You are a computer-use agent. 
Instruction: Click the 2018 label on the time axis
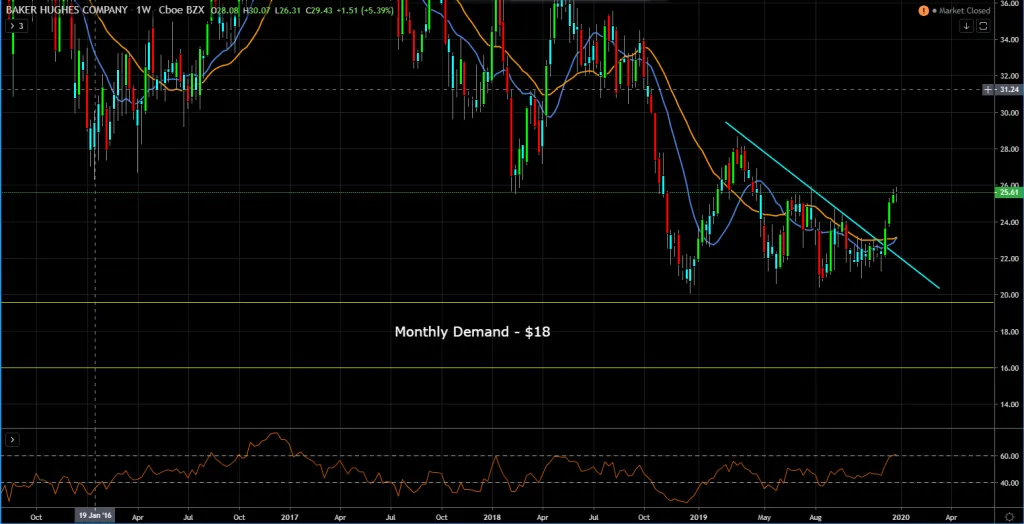tap(492, 516)
